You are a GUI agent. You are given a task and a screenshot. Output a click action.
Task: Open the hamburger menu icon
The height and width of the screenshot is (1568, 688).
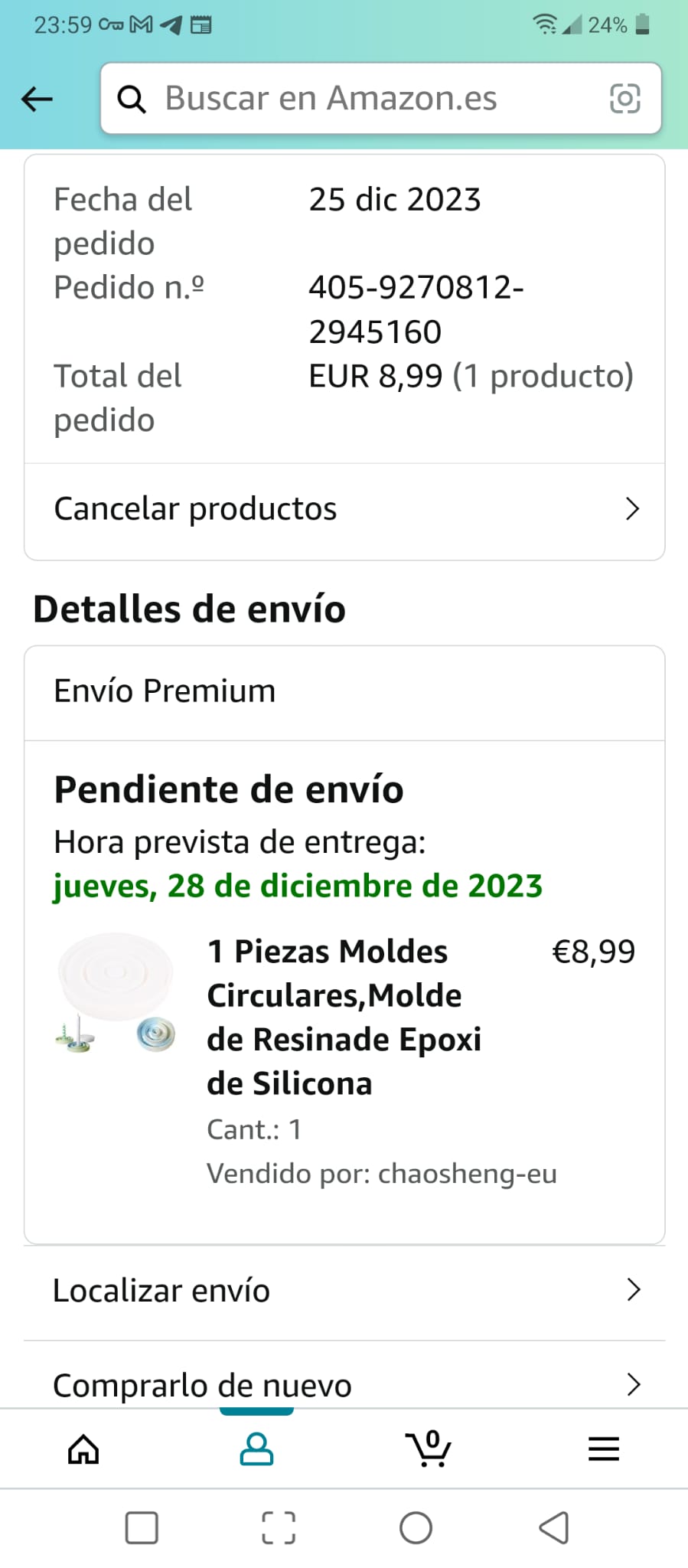tap(603, 1449)
